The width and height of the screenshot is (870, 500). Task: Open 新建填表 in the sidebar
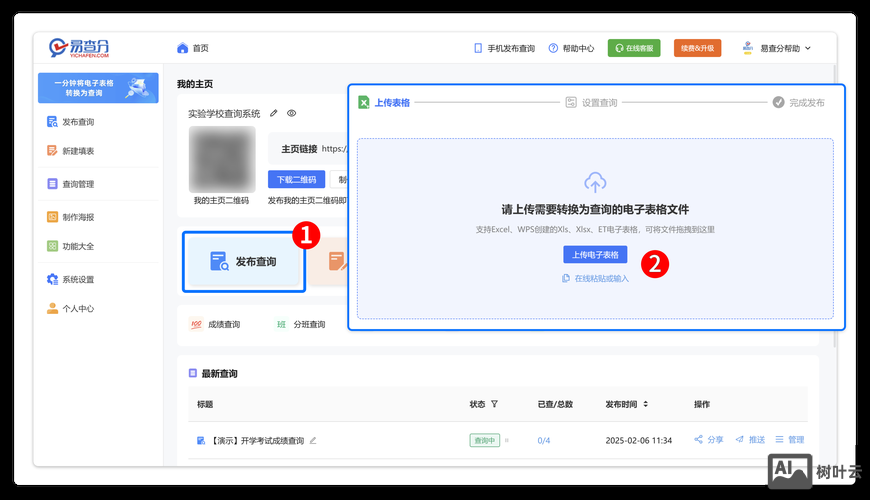click(71, 151)
